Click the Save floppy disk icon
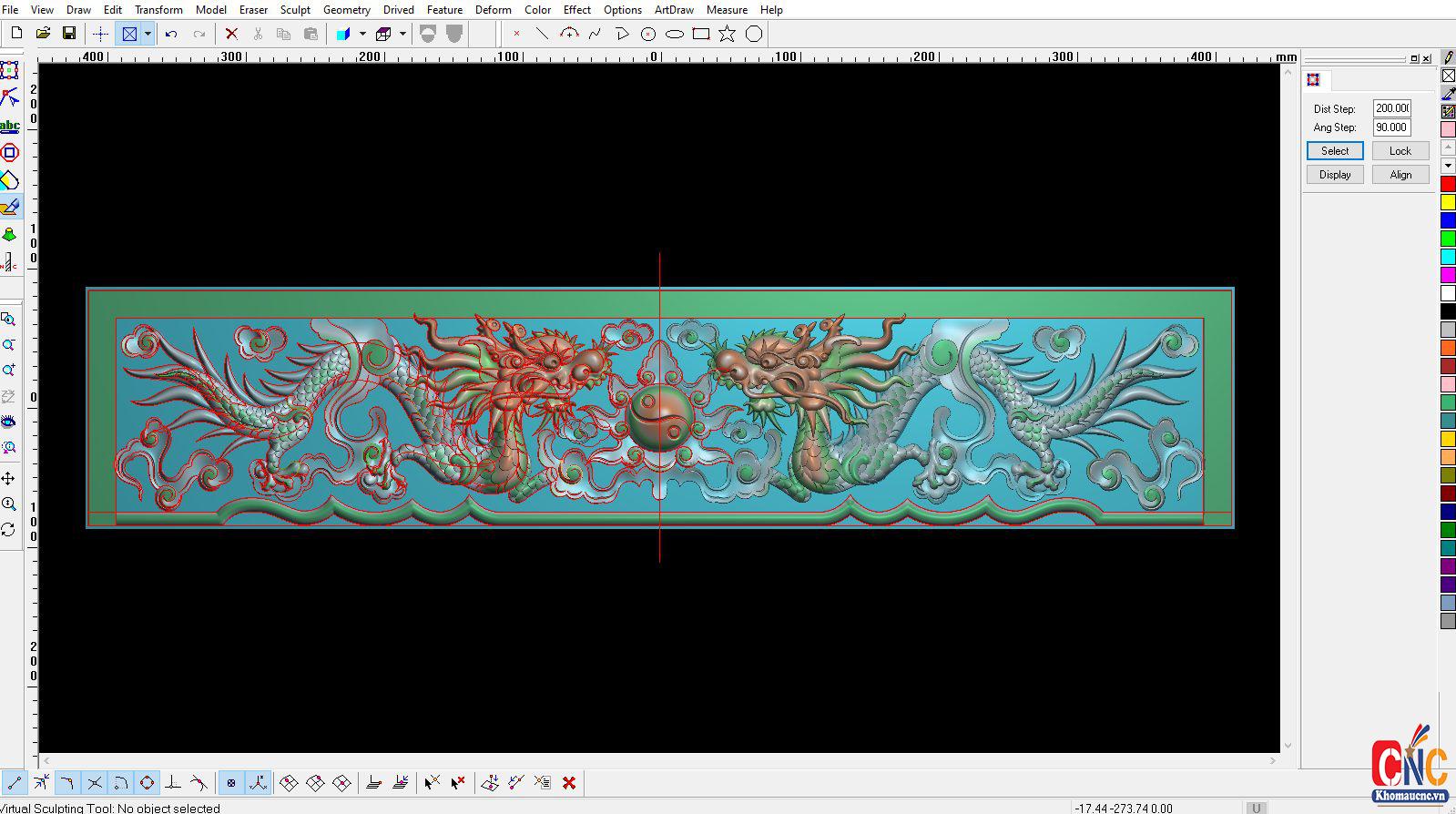The image size is (1456, 814). (x=69, y=34)
